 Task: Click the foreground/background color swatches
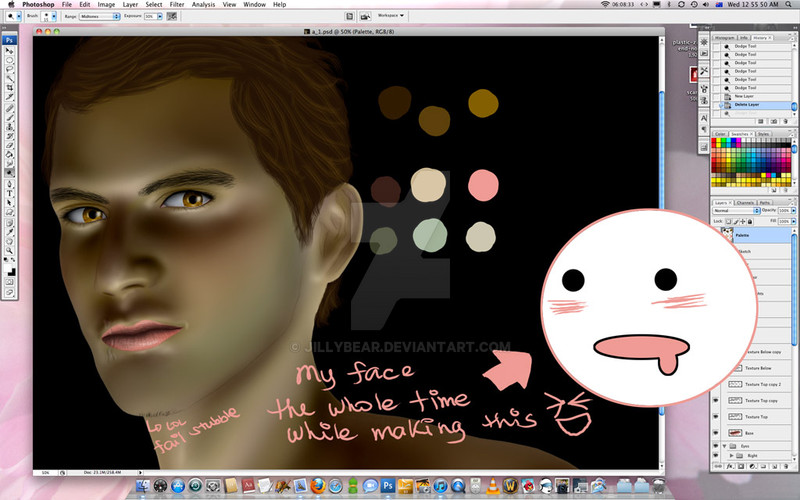[9, 269]
